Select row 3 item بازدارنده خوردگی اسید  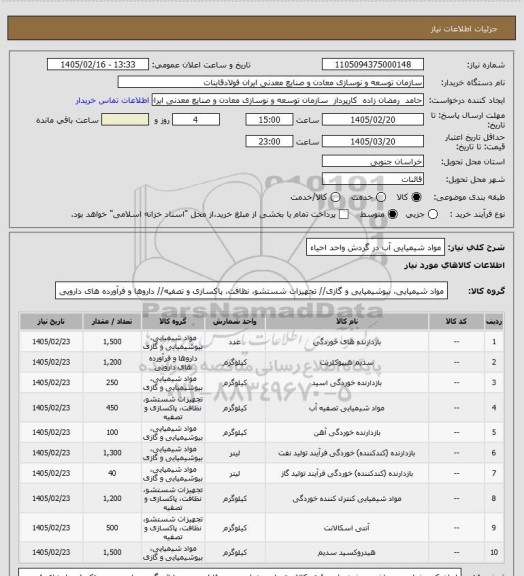pos(347,383)
